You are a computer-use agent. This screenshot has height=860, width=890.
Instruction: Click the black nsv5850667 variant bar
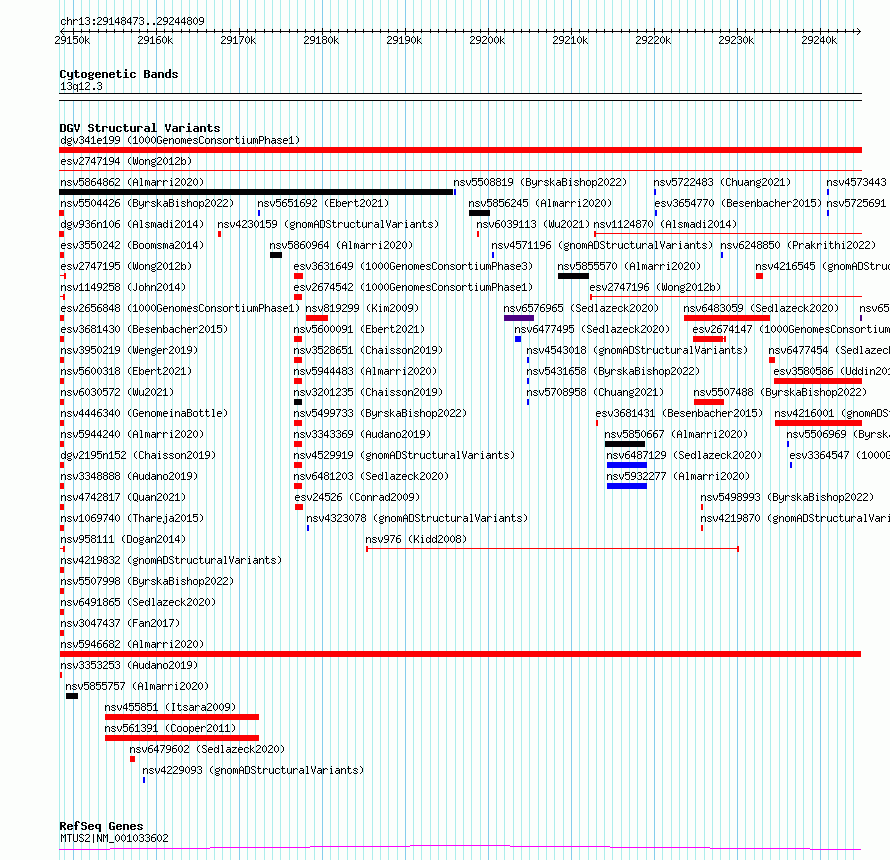(x=625, y=444)
